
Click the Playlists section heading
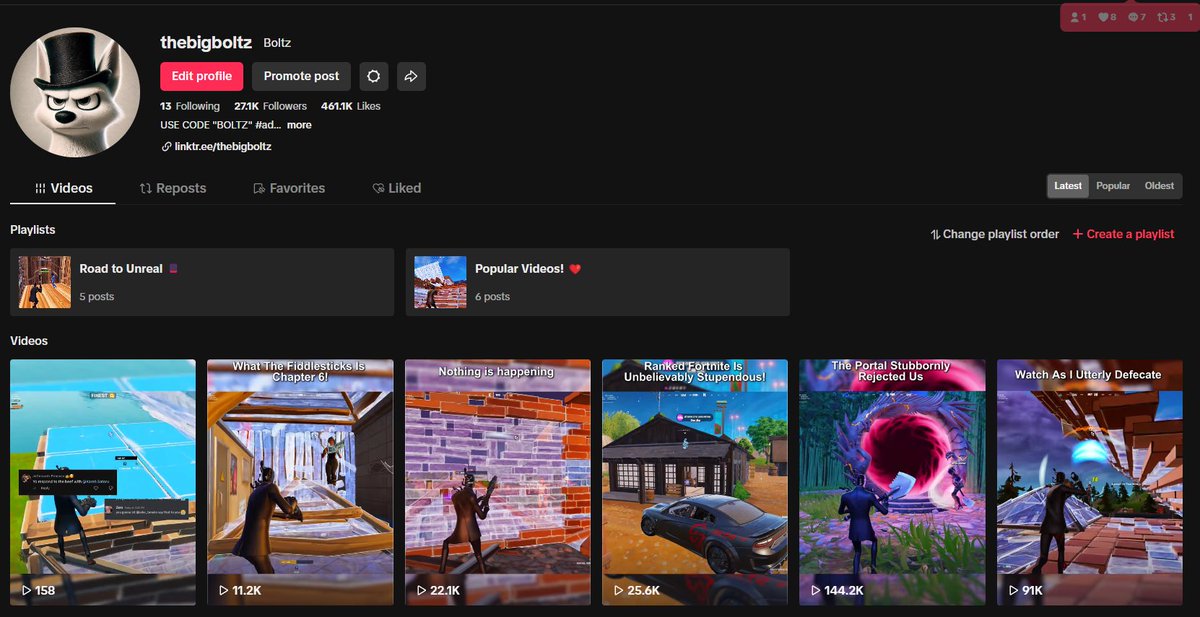click(x=33, y=230)
